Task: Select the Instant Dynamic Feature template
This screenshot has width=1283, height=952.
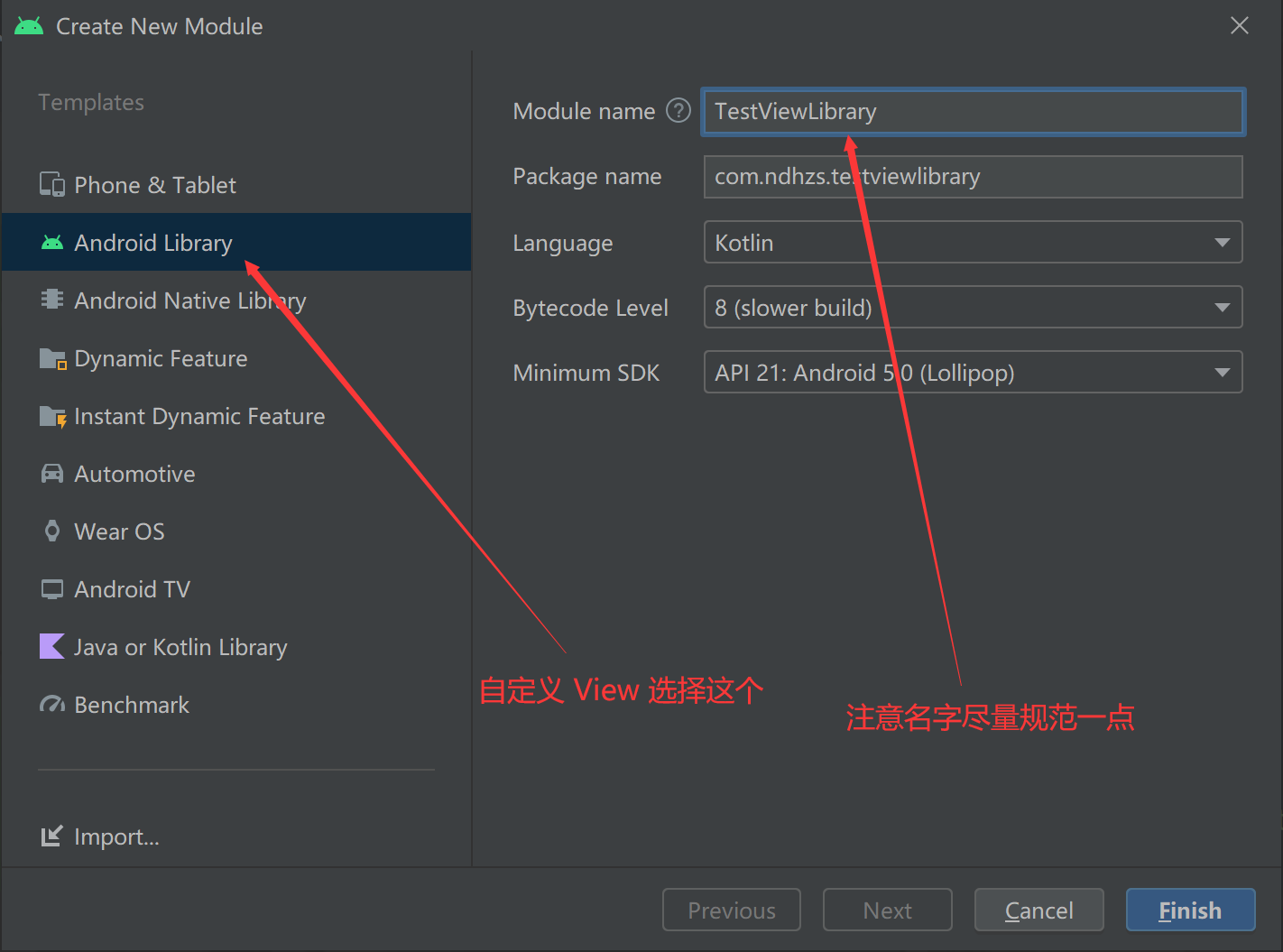Action: coord(236,416)
